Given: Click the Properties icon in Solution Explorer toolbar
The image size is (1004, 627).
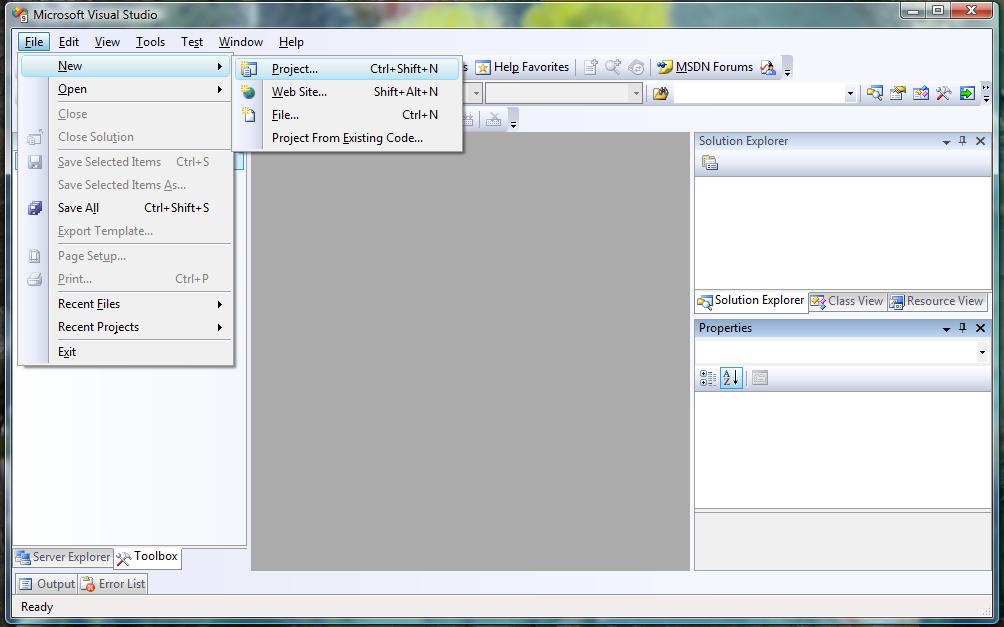Looking at the screenshot, I should click(709, 163).
